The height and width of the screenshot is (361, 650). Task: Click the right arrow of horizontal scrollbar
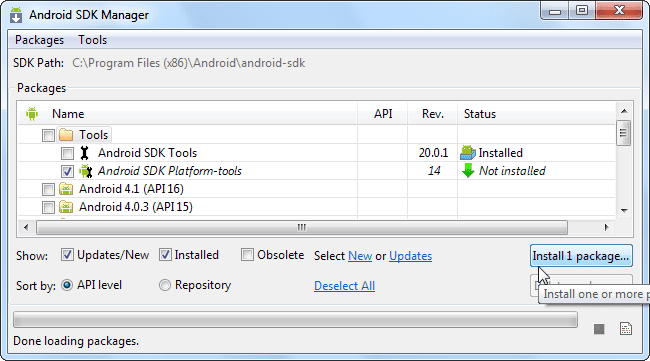tap(606, 227)
